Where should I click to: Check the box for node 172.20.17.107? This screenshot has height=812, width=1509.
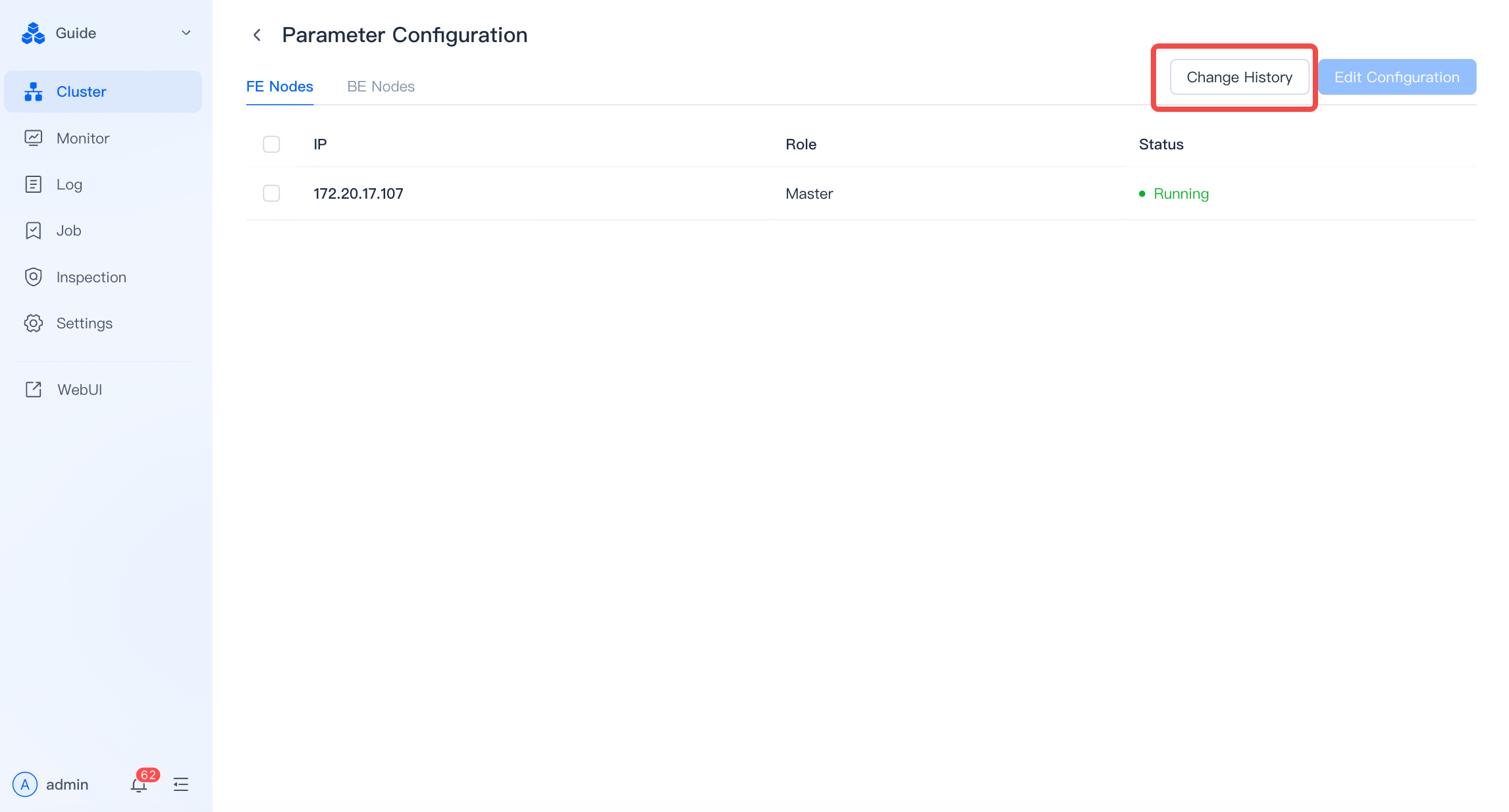click(x=271, y=193)
